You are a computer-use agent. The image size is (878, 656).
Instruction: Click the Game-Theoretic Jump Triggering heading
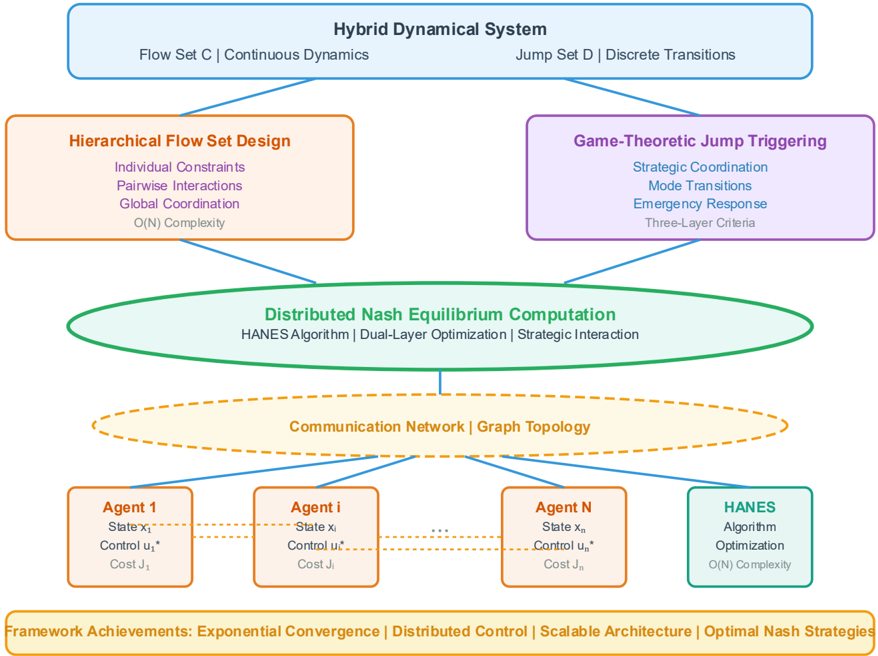pos(700,141)
